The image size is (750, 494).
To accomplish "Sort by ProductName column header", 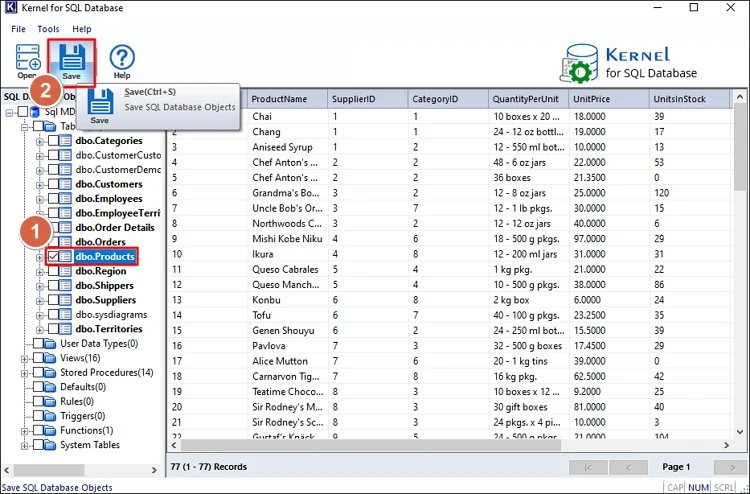I will point(288,99).
